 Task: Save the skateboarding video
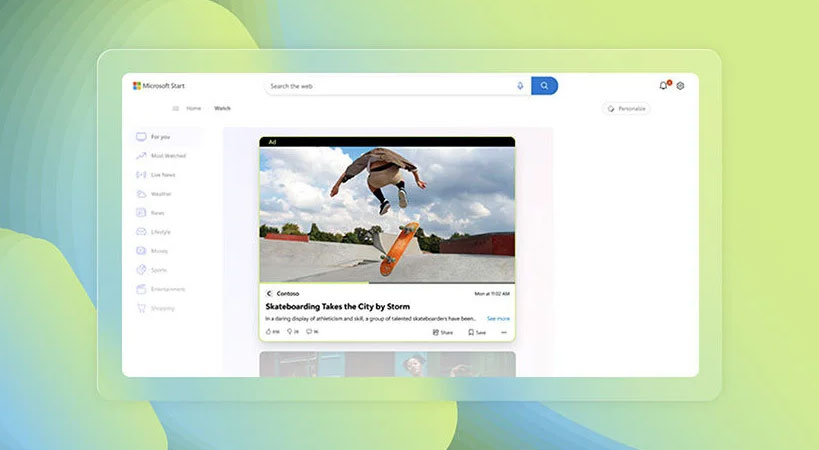point(477,332)
